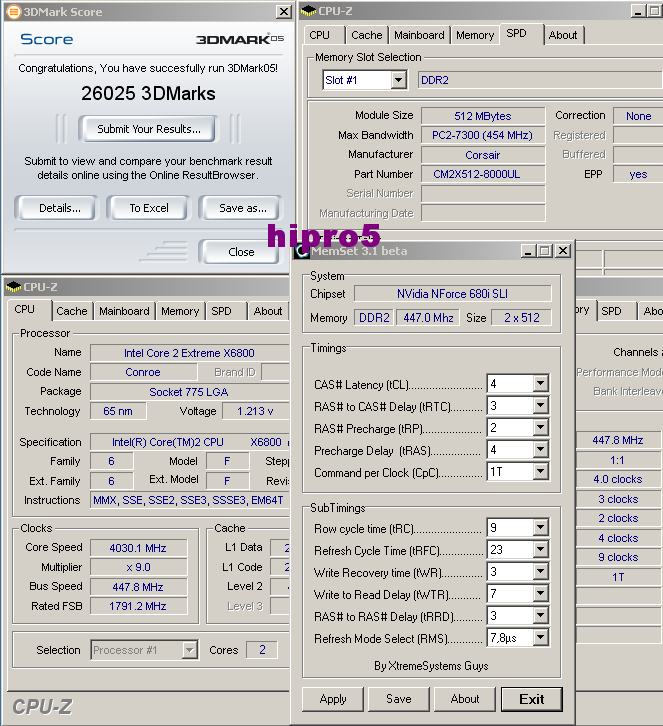Image resolution: width=663 pixels, height=726 pixels.
Task: Click Voltage value 1.213 v
Action: (256, 411)
